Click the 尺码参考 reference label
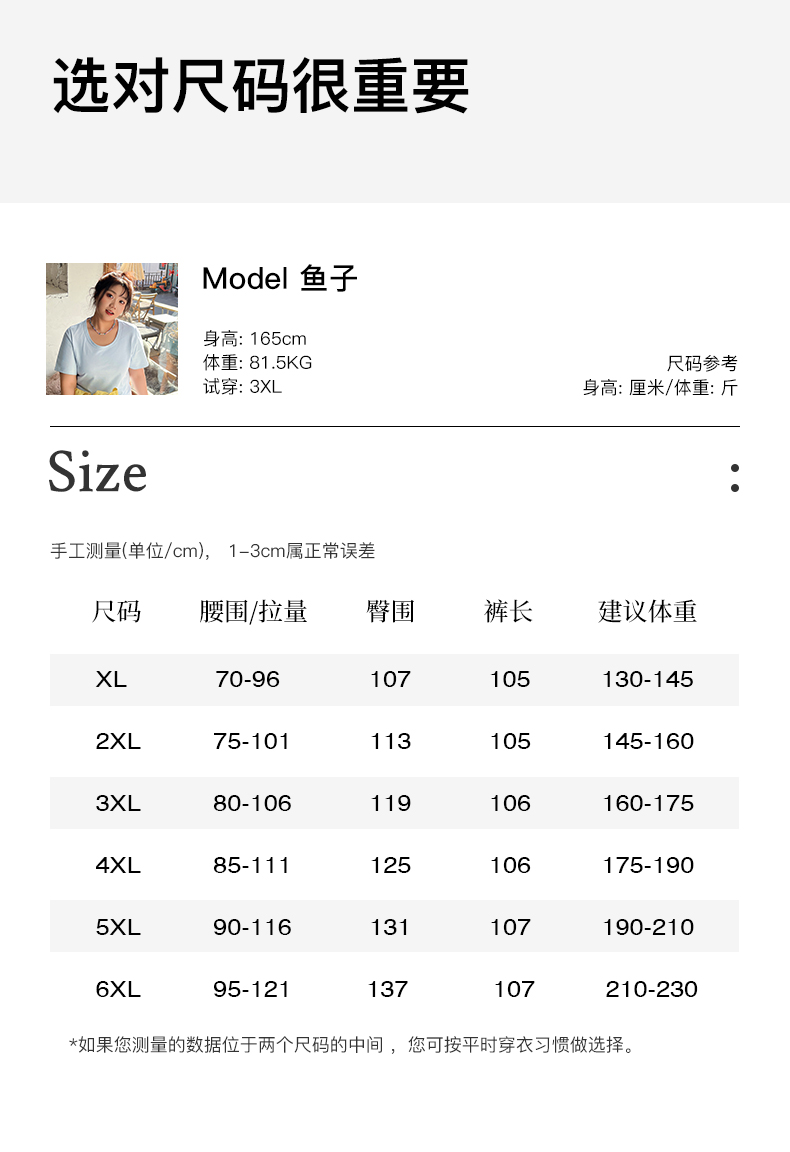Image resolution: width=790 pixels, height=1152 pixels. click(702, 363)
